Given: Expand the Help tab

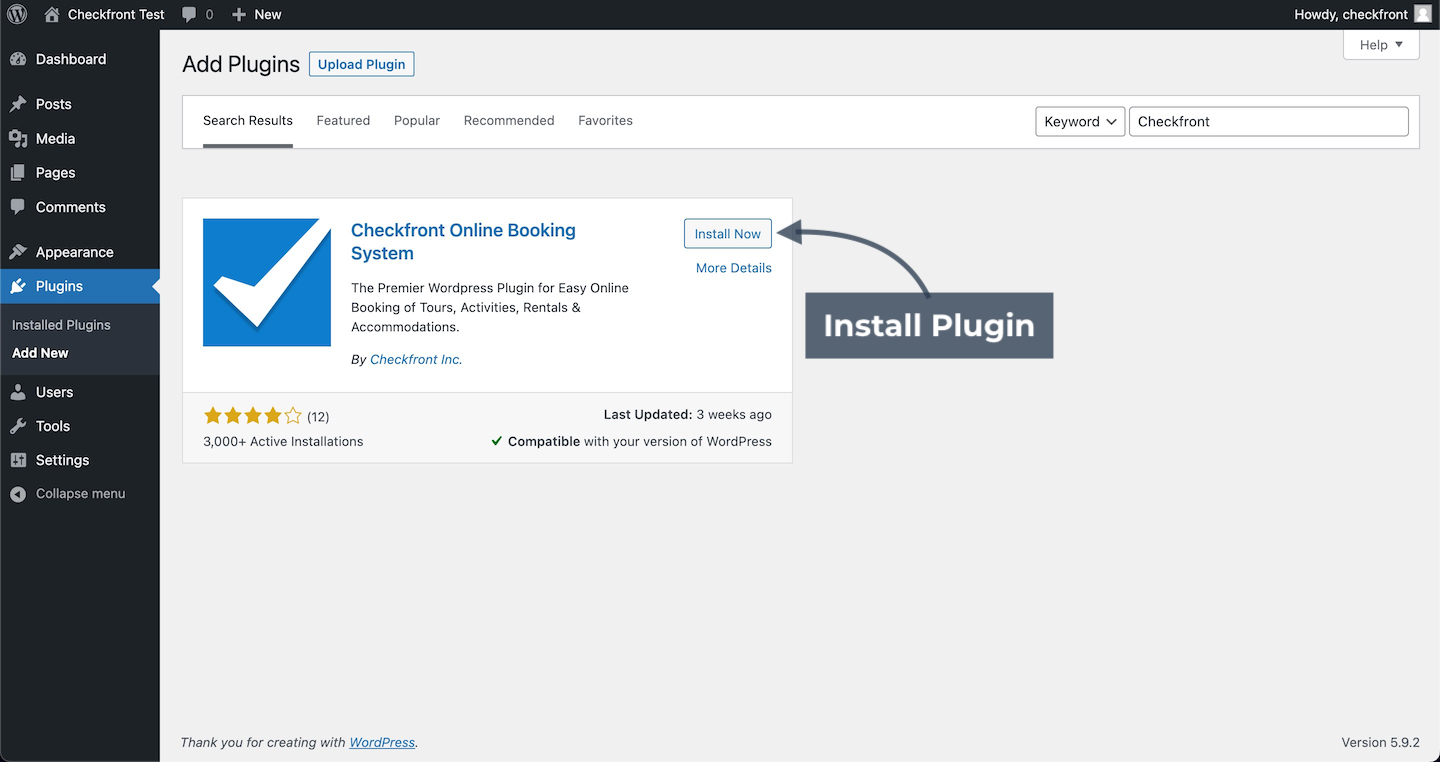Looking at the screenshot, I should coord(1381,45).
